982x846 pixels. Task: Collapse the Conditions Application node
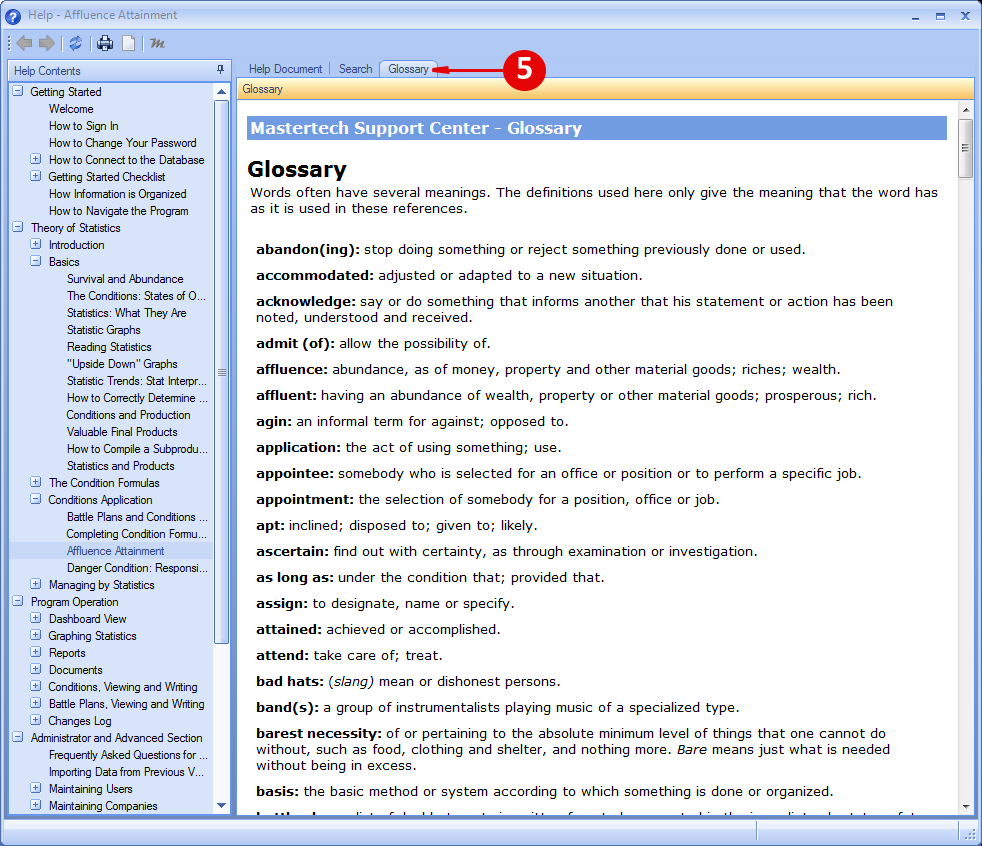(x=36, y=498)
